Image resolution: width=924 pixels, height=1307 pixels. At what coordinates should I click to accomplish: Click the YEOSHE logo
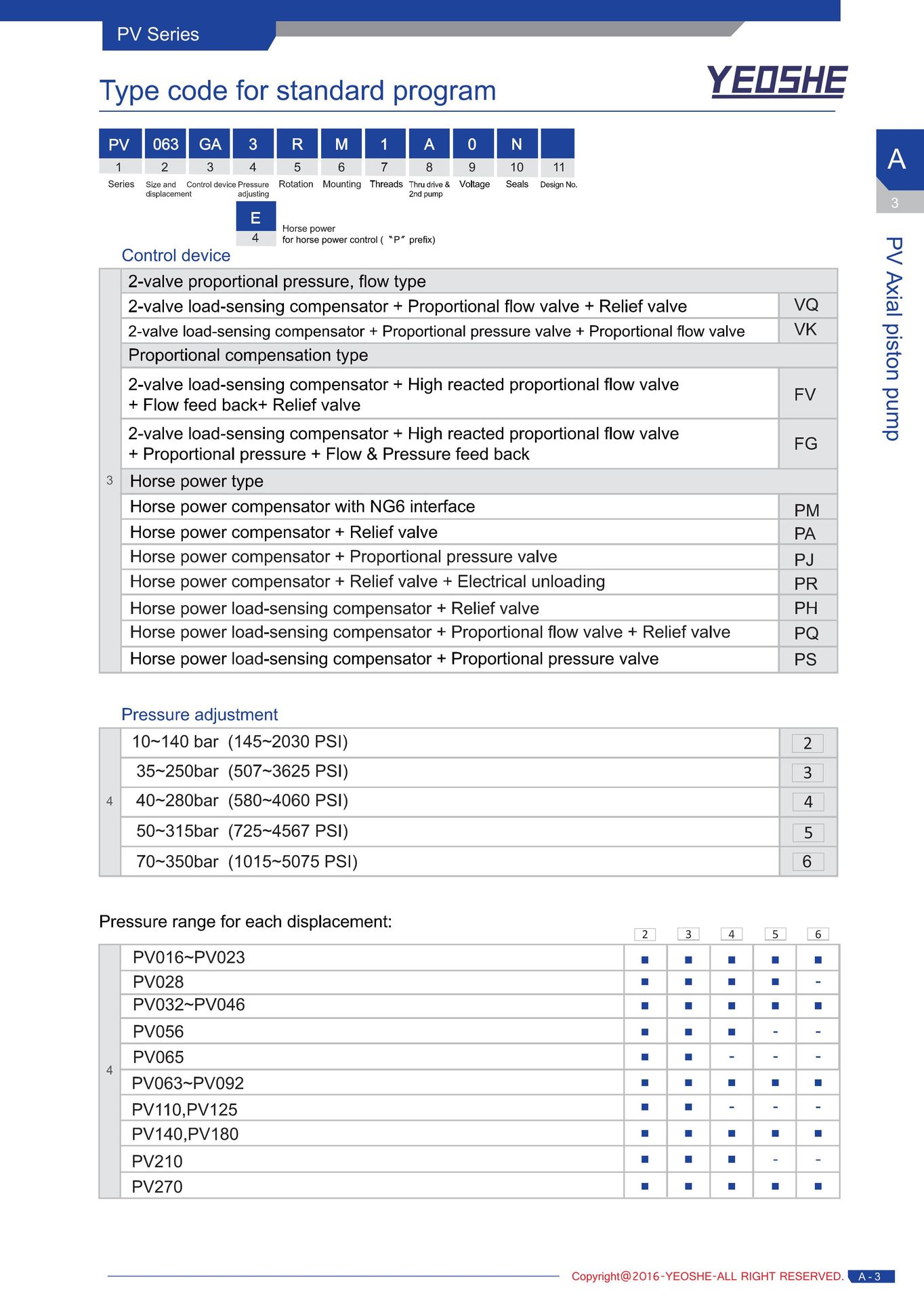point(777,81)
